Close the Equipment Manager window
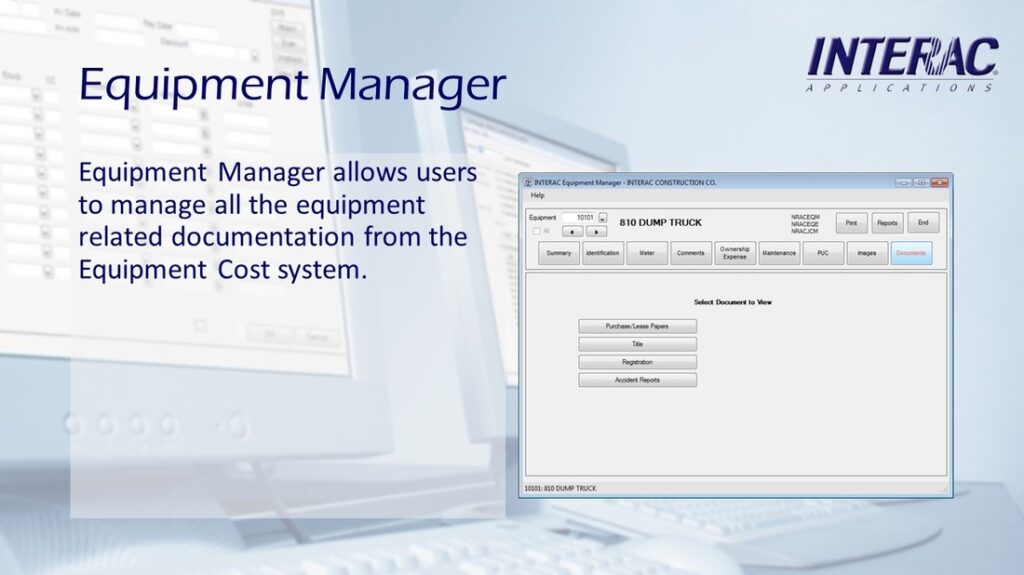 click(939, 182)
